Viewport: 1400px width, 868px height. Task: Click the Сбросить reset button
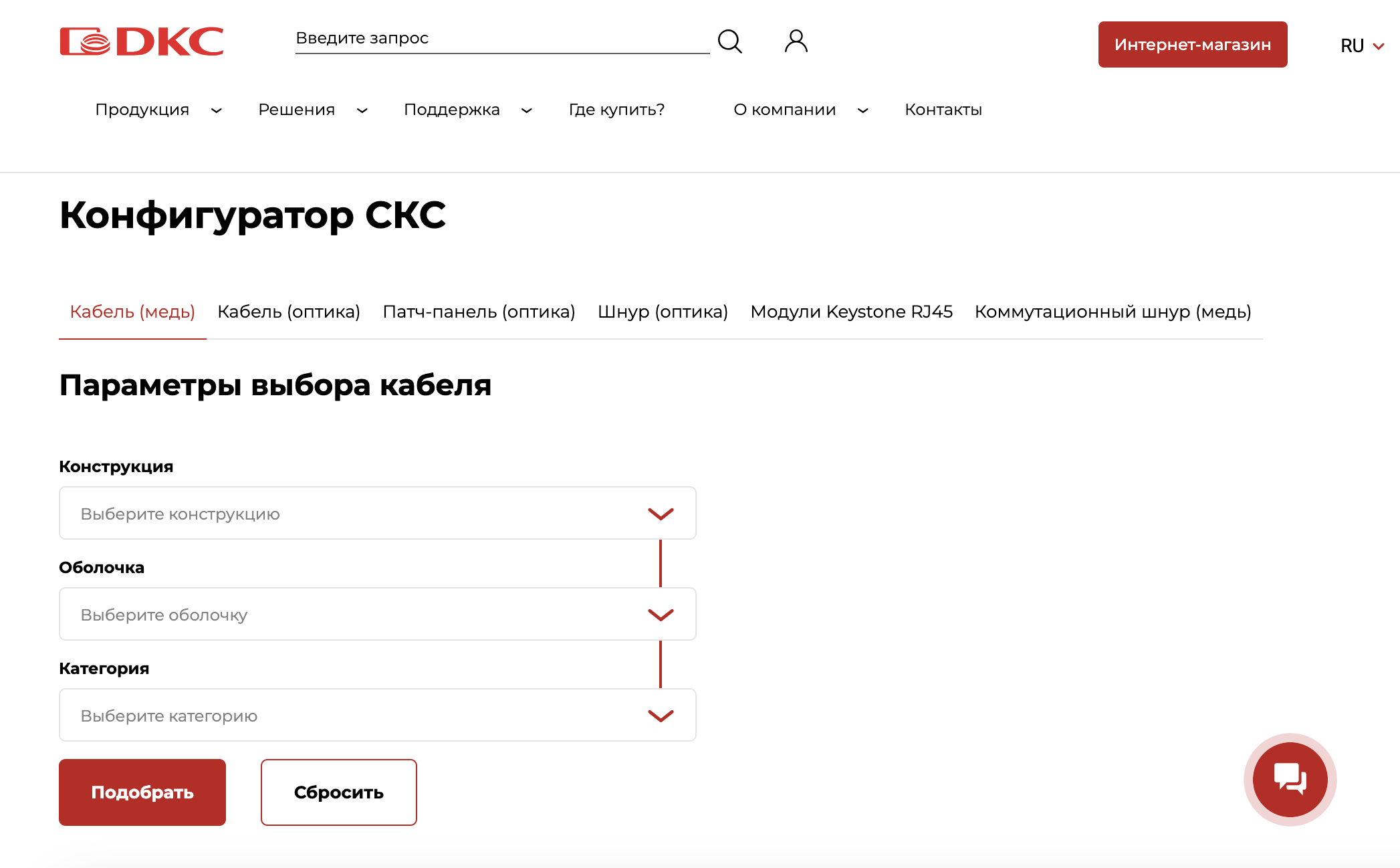click(x=339, y=792)
